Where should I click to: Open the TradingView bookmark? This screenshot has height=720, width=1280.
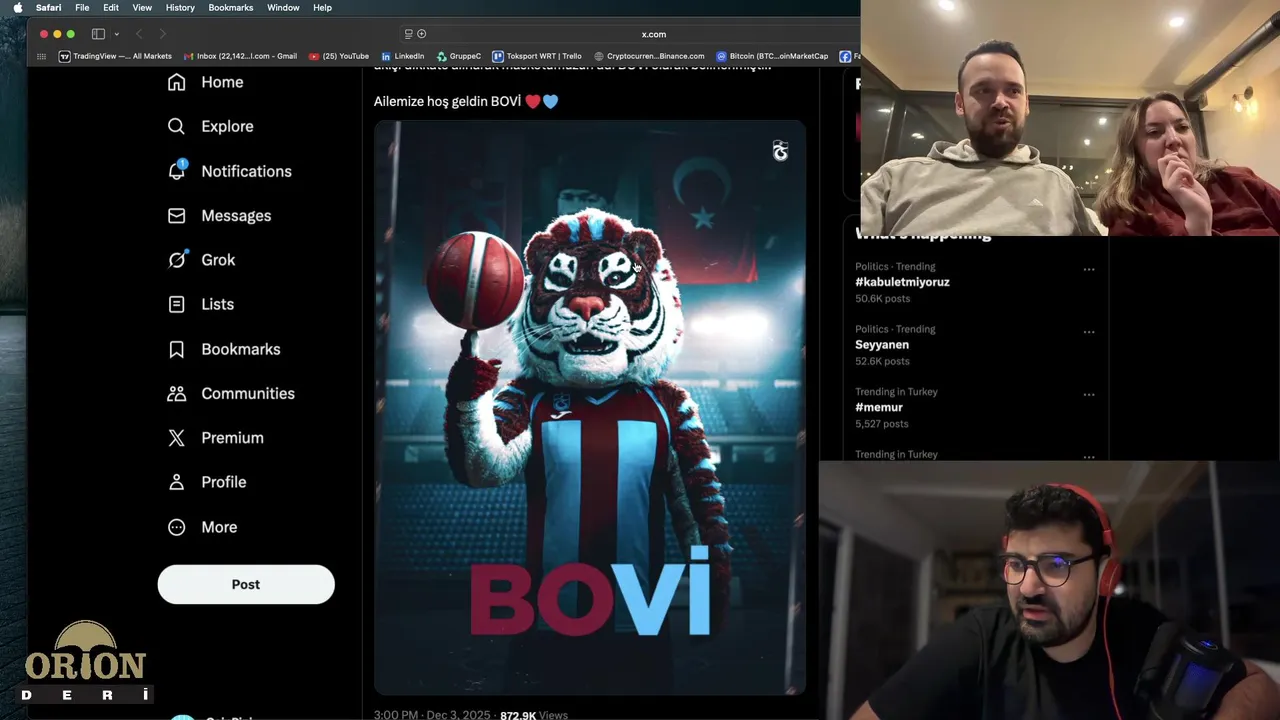coord(115,56)
